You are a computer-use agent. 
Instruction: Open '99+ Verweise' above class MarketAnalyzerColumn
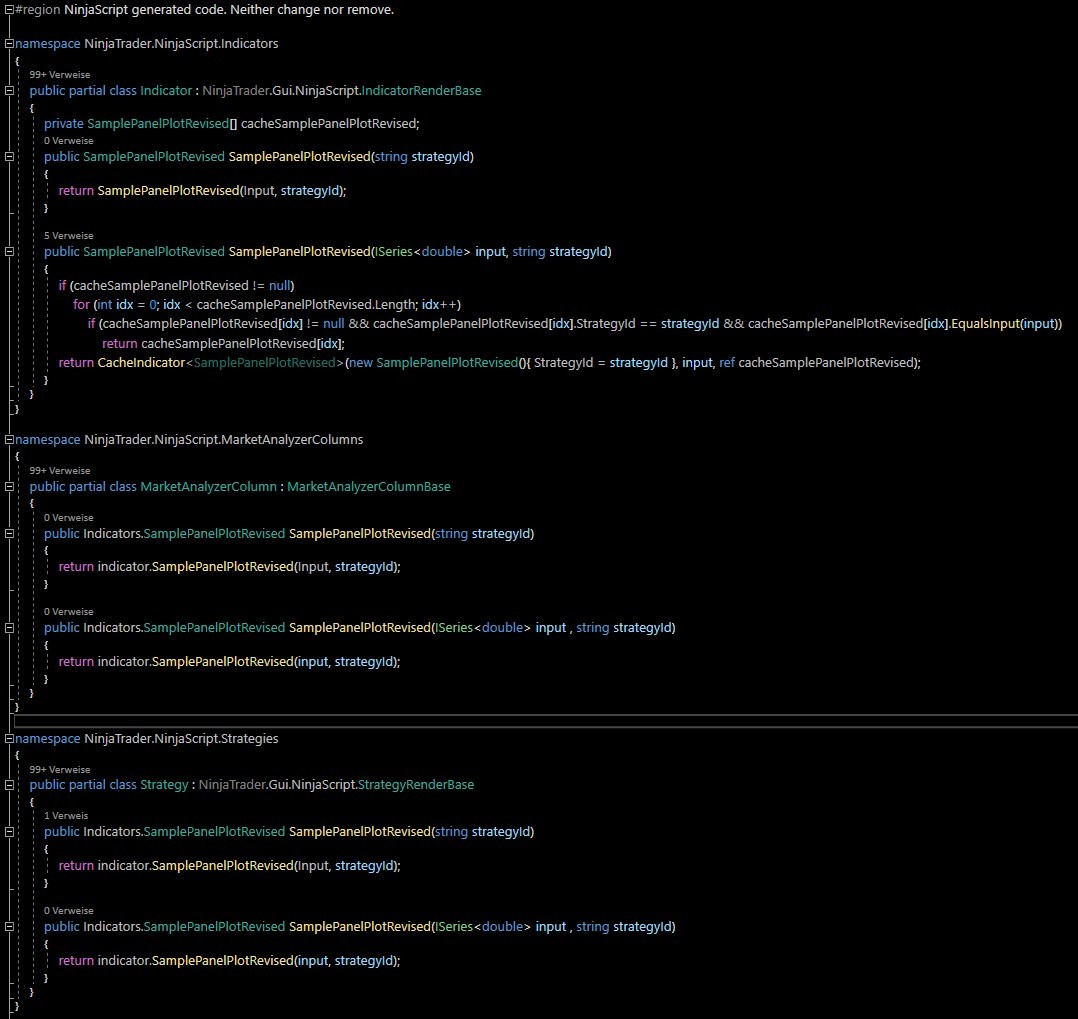click(x=60, y=470)
